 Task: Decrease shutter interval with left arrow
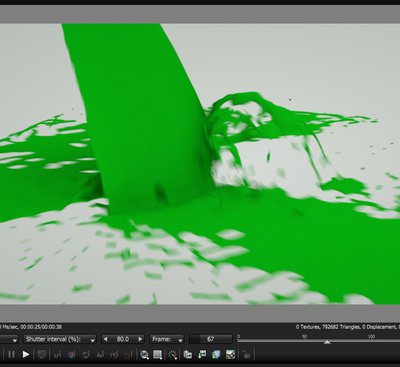pyautogui.click(x=106, y=339)
